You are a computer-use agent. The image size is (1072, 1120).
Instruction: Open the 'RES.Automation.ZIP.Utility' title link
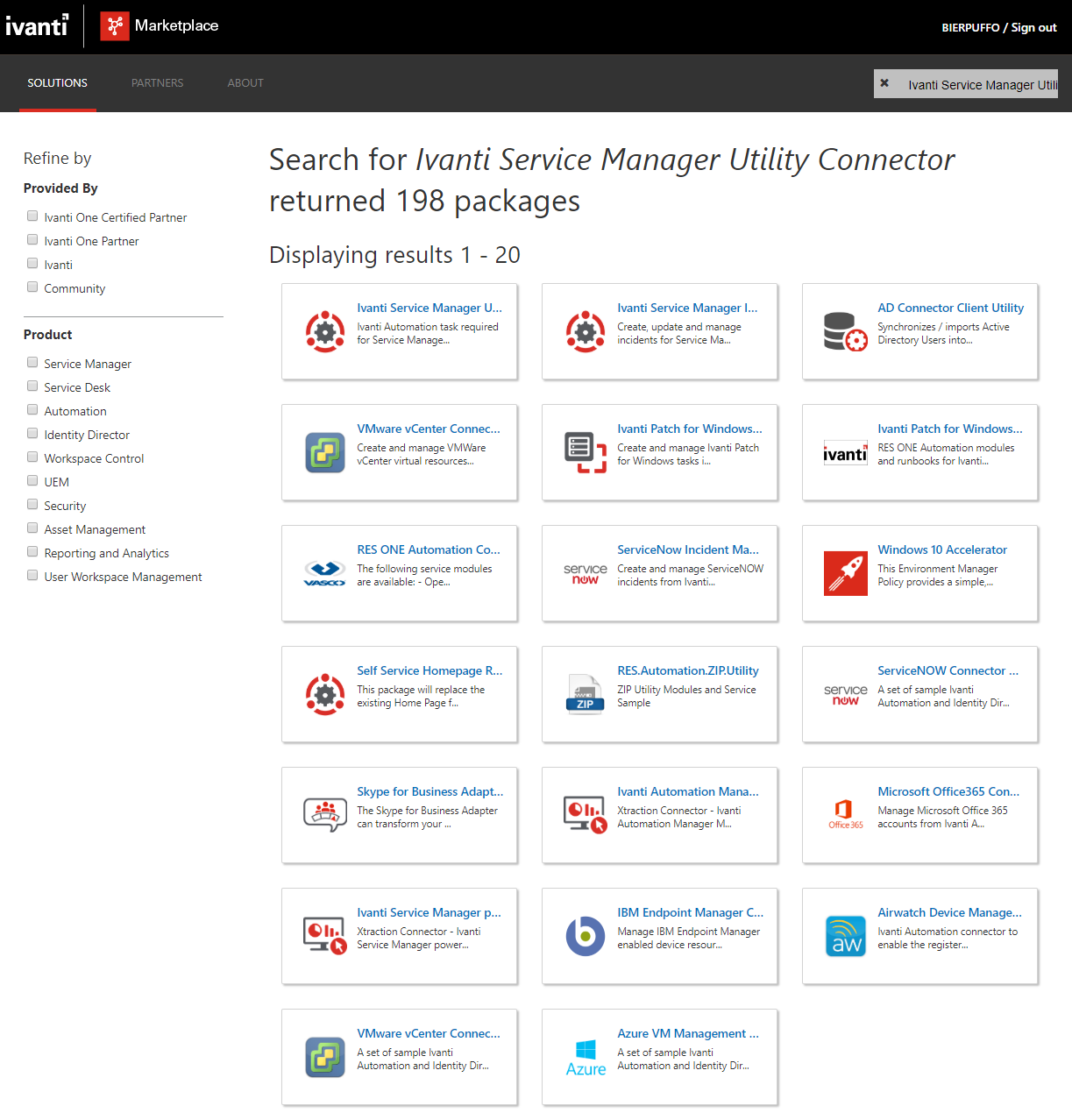click(x=688, y=670)
